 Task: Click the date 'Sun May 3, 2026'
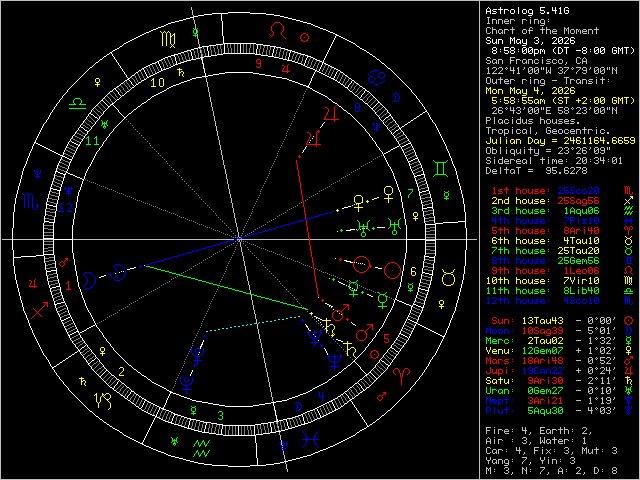tap(530, 41)
